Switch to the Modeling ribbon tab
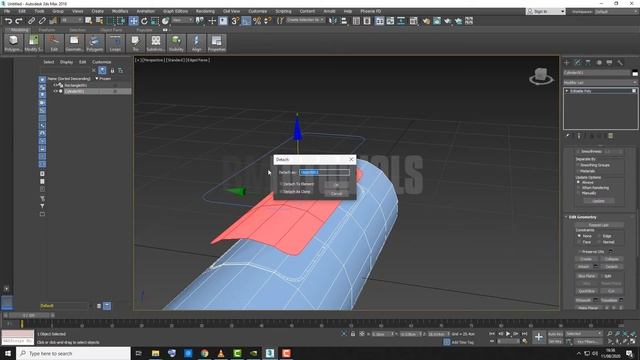Screen dimensions: 640x360 [19, 30]
